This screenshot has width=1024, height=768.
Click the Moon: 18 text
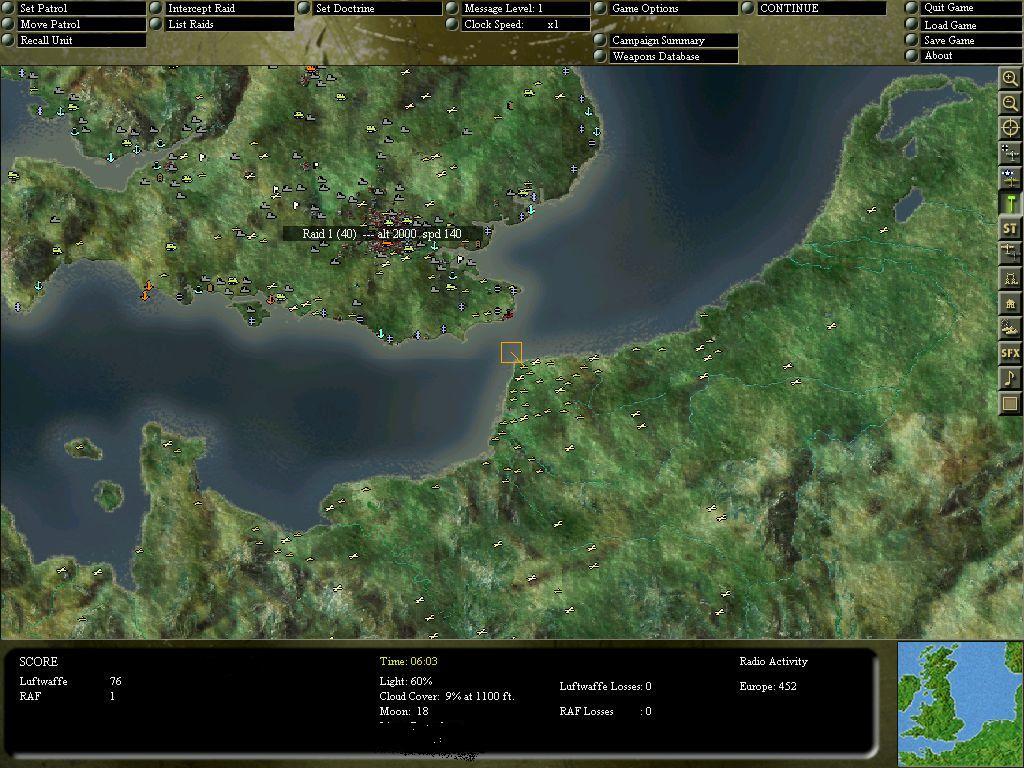(404, 711)
